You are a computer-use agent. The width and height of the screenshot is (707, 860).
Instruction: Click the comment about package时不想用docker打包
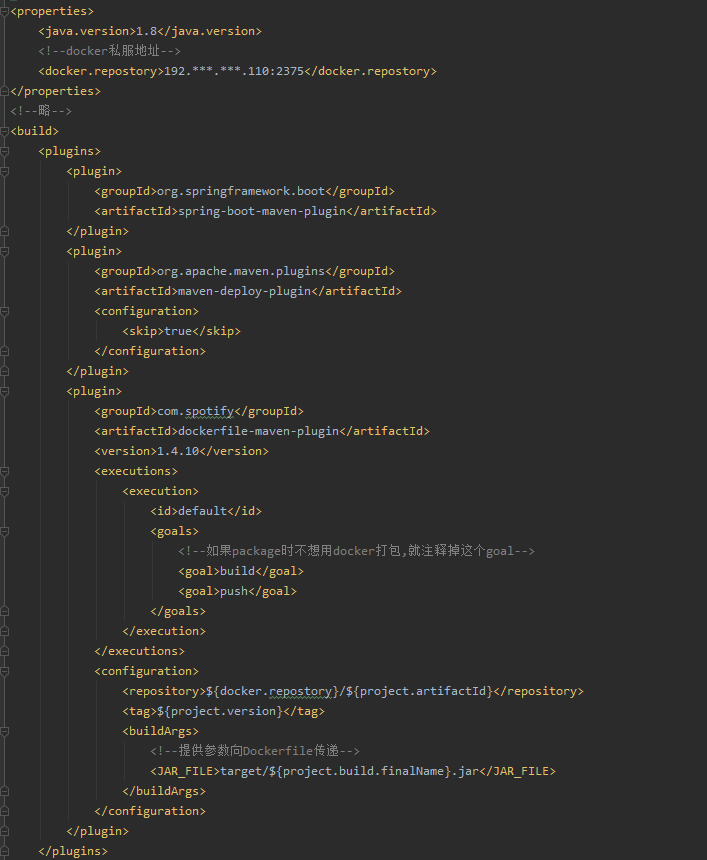pyautogui.click(x=357, y=551)
